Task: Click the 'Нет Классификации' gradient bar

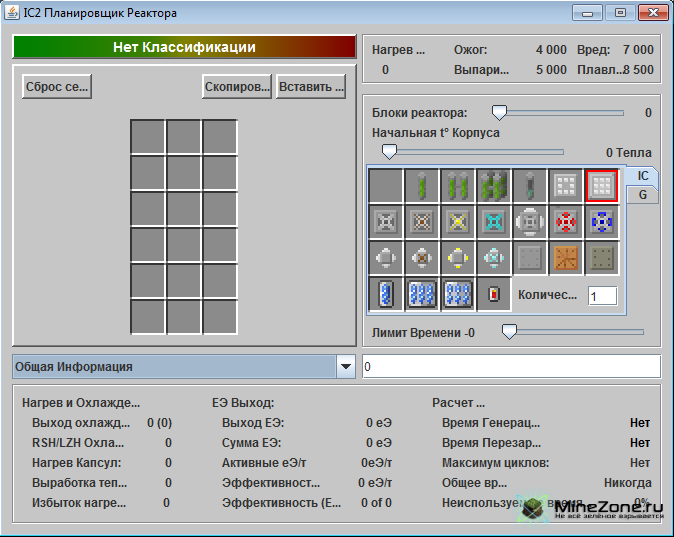Action: point(184,47)
